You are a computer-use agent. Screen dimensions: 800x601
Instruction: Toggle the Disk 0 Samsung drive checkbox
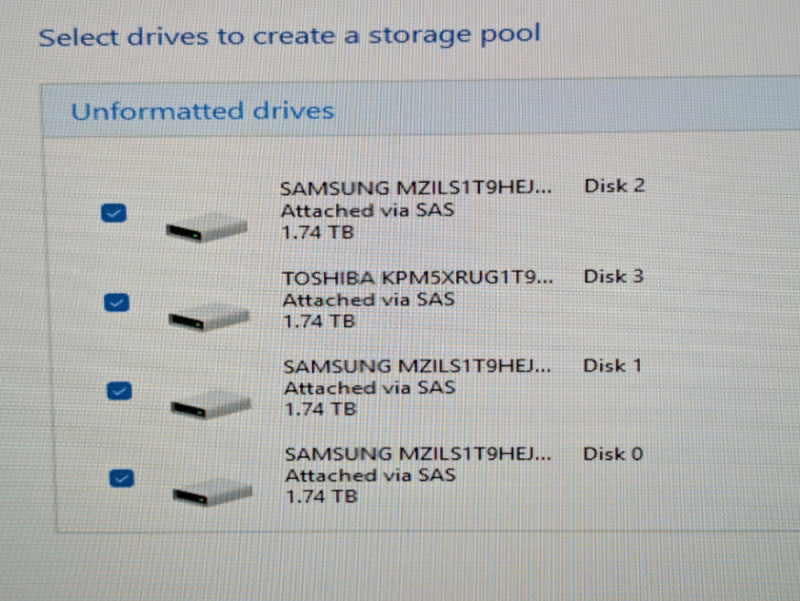[x=122, y=478]
